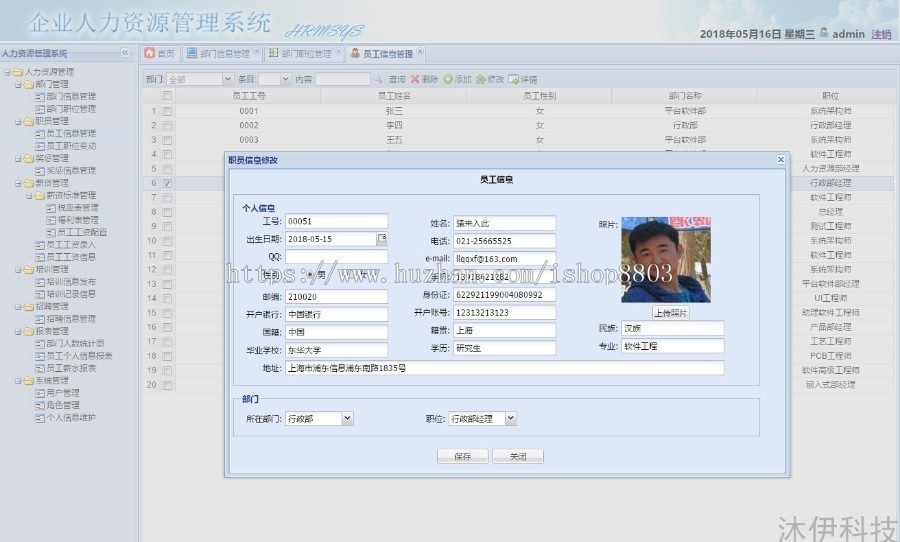
Task: Close the 部门信息管理 tab with its X
Action: (x=257, y=53)
